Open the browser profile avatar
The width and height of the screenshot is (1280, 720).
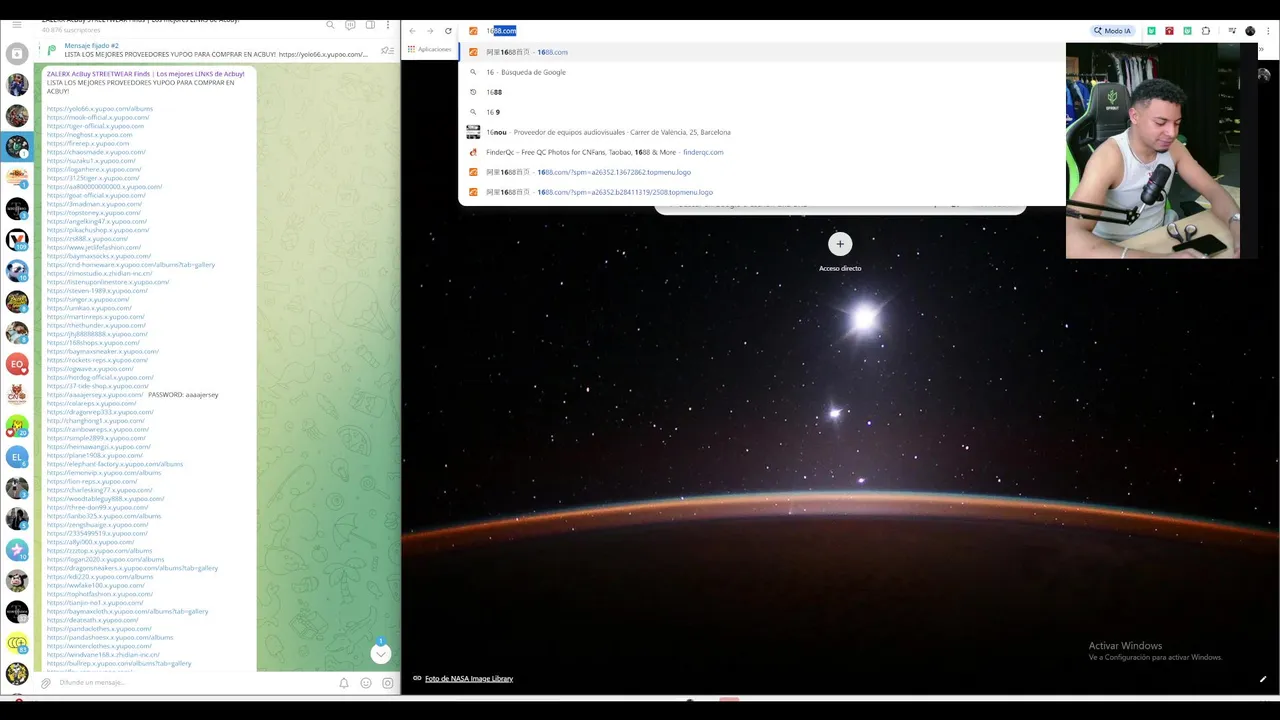tap(1250, 31)
